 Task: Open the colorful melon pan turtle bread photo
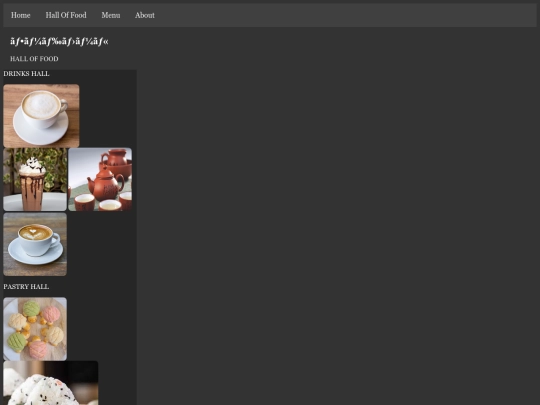[35, 329]
